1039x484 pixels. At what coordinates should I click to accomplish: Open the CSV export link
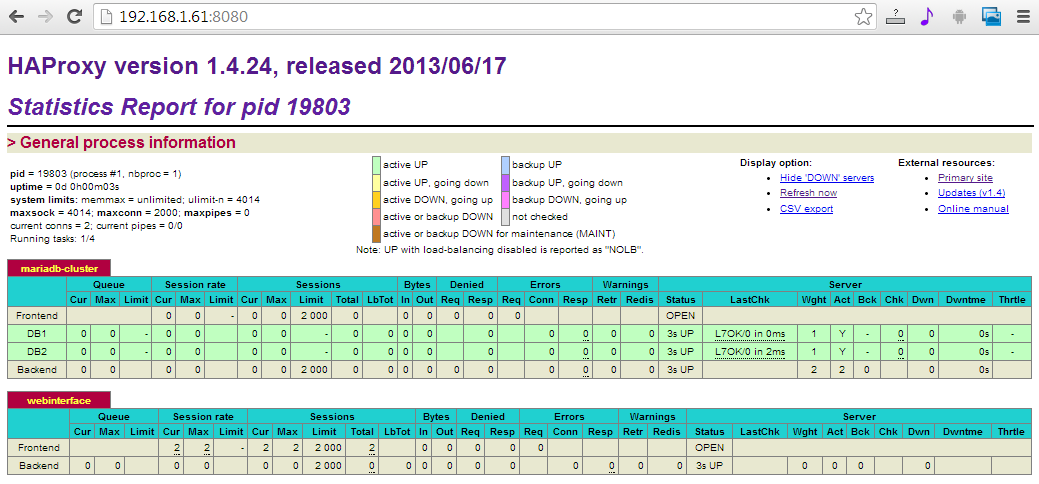pyautogui.click(x=806, y=209)
